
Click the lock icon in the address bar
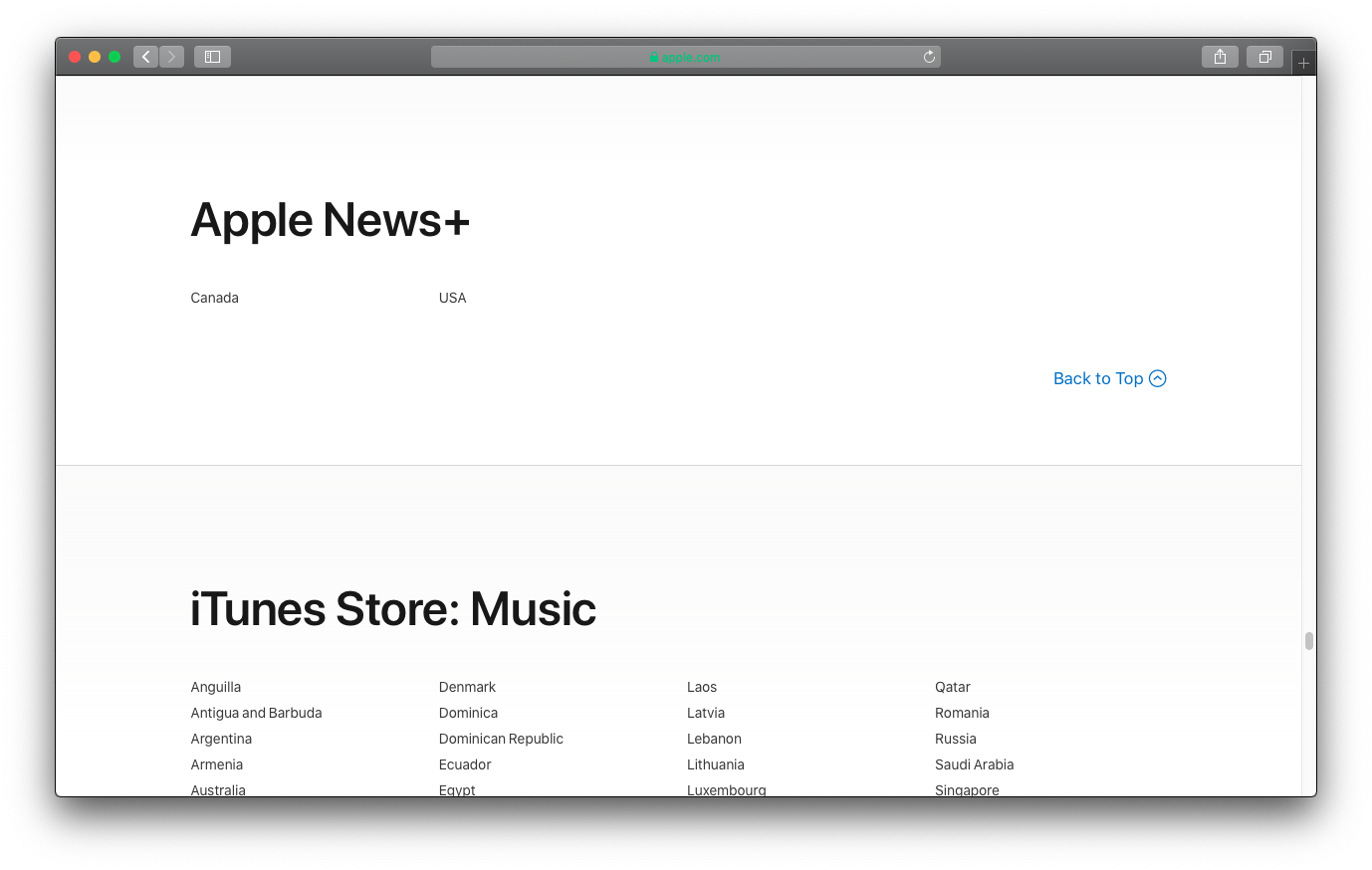point(654,58)
